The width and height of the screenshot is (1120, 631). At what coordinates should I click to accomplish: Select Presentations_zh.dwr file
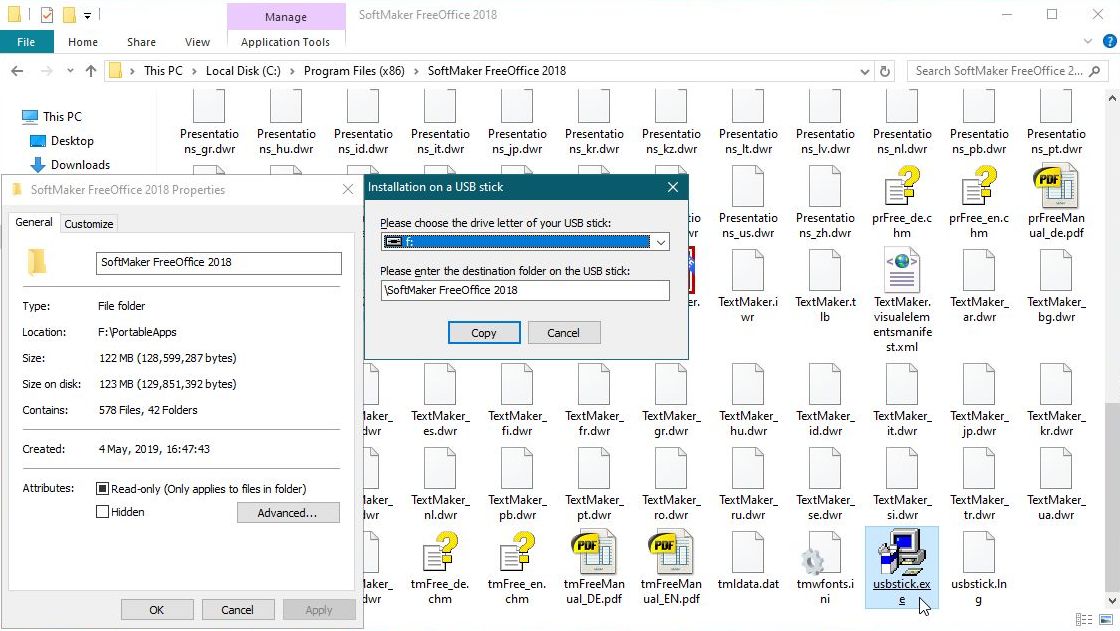[825, 203]
